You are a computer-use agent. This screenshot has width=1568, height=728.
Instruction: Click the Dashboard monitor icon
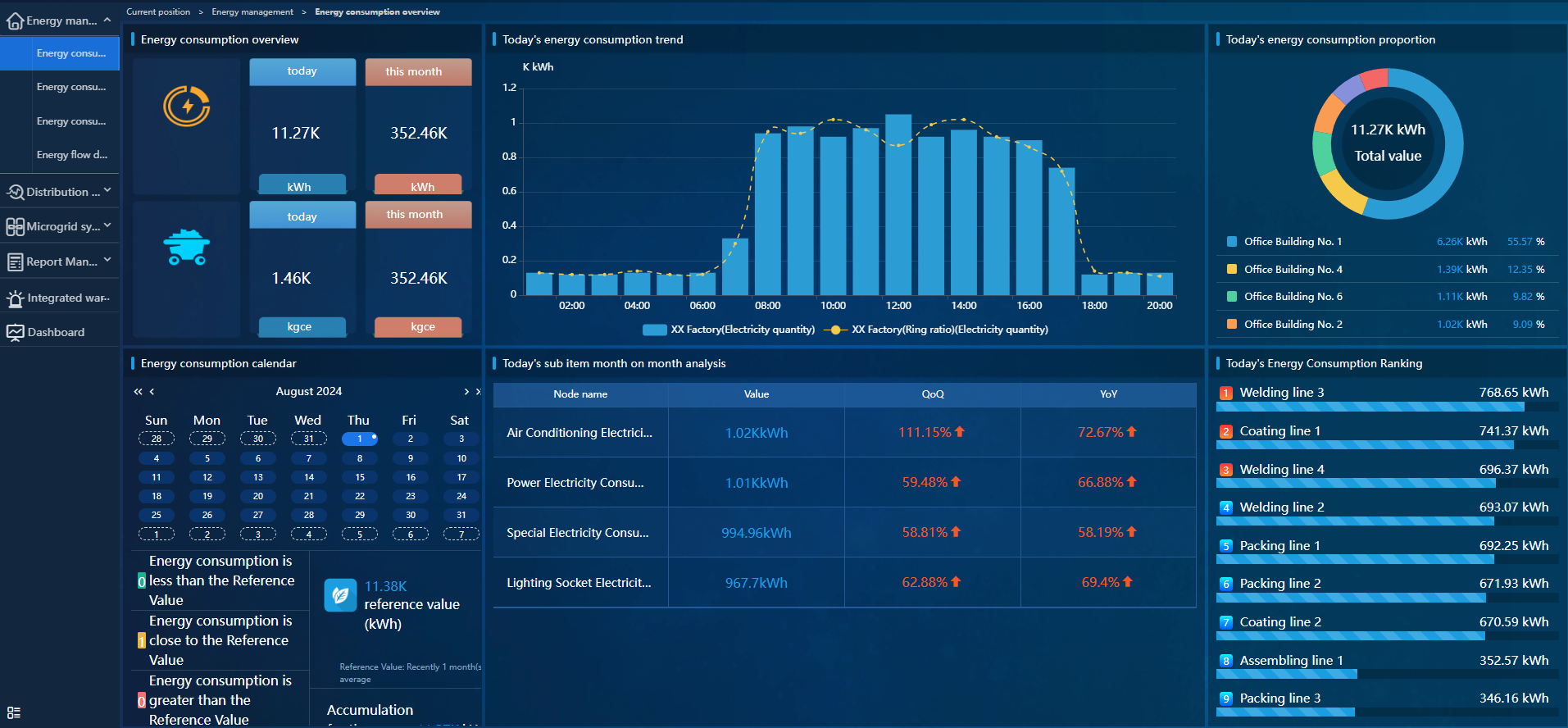tap(15, 333)
